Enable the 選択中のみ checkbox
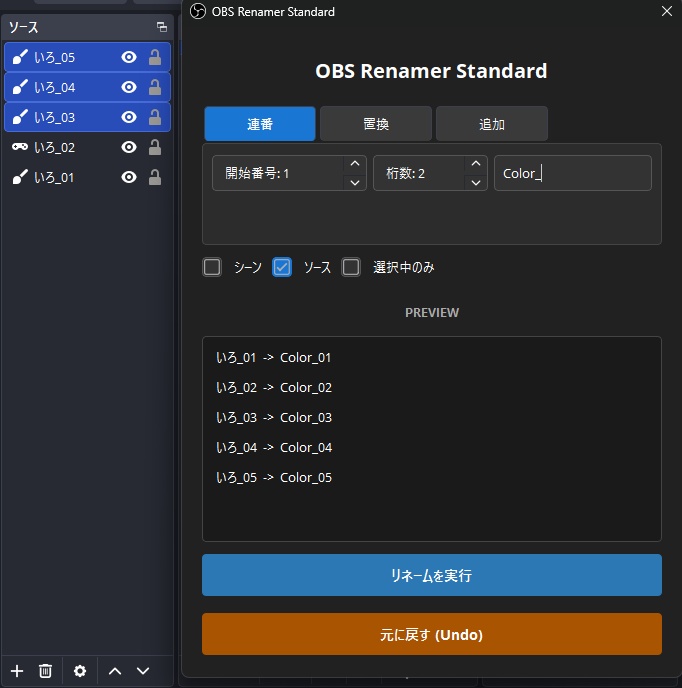The width and height of the screenshot is (682, 688). point(351,267)
